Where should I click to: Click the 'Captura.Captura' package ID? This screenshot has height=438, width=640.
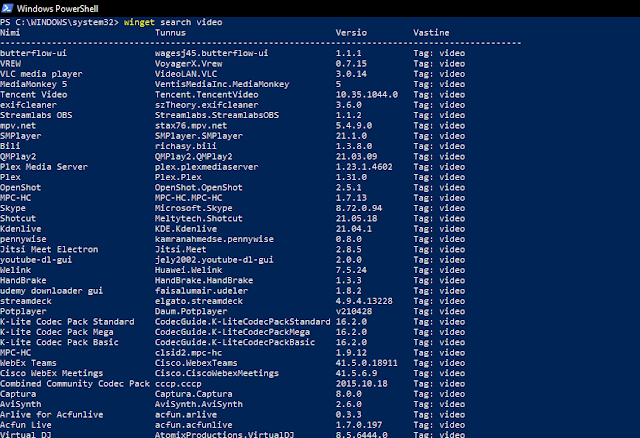(x=193, y=394)
